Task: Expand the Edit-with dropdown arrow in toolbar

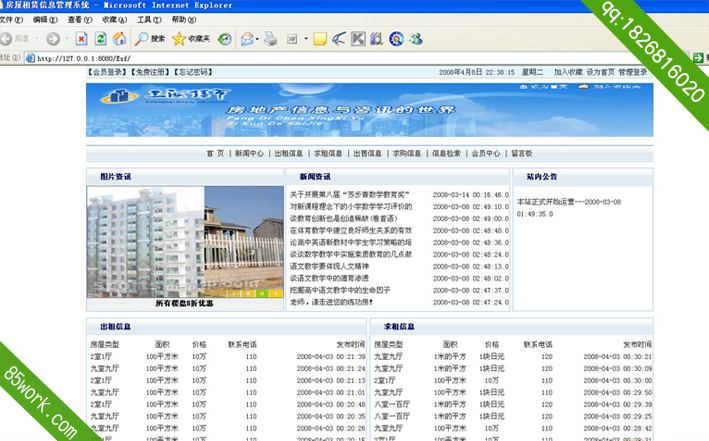Action: click(304, 39)
